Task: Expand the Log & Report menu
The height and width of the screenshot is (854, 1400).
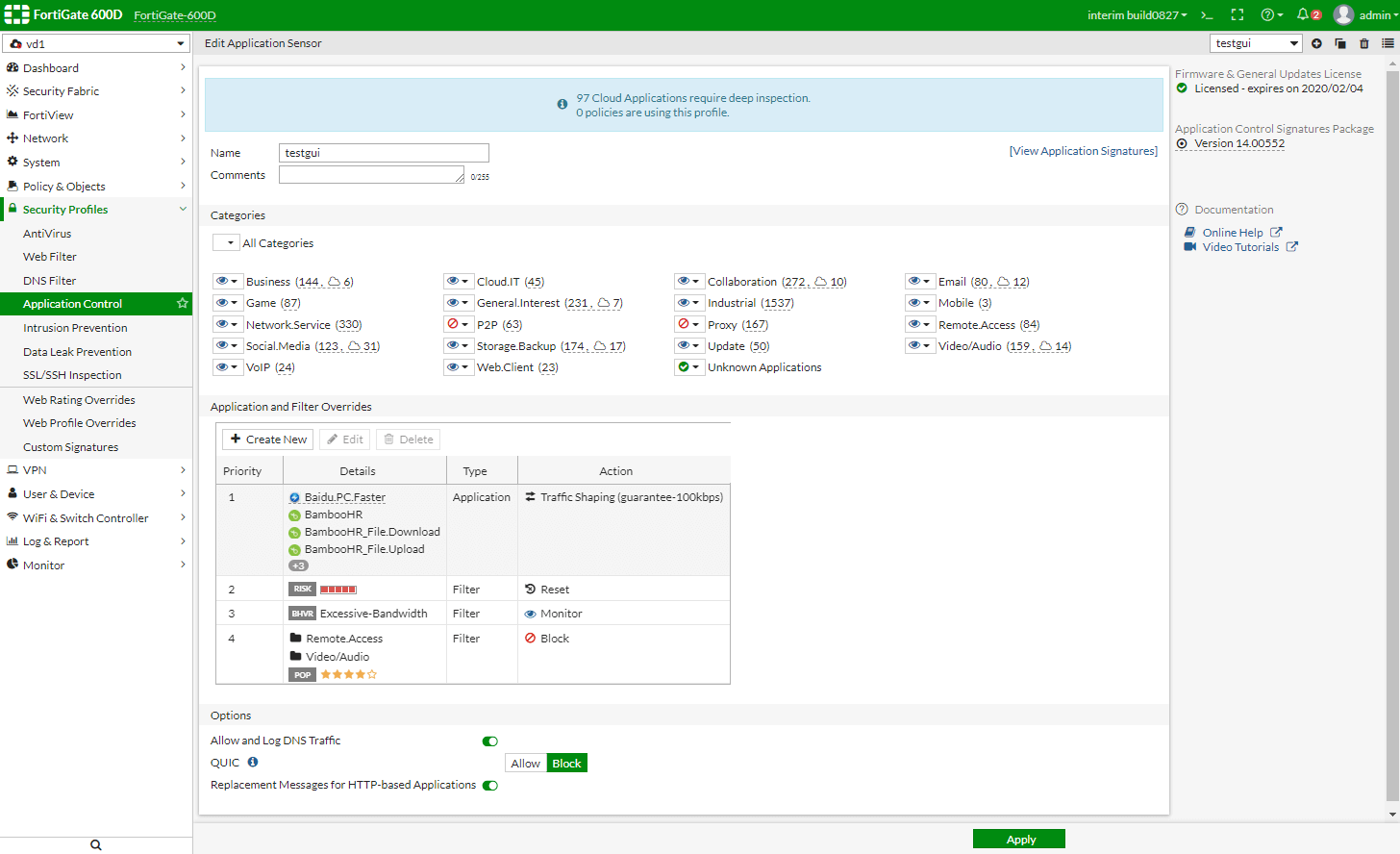Action: (x=58, y=540)
